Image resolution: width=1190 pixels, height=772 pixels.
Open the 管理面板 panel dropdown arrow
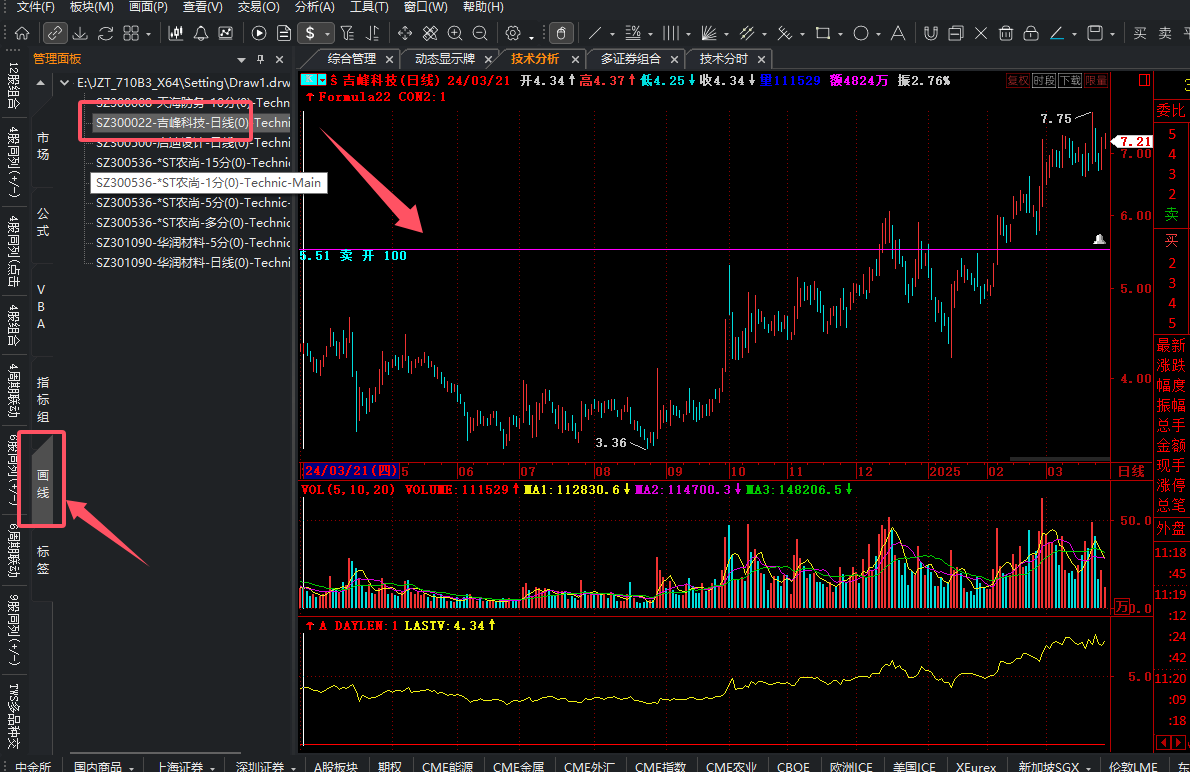241,59
